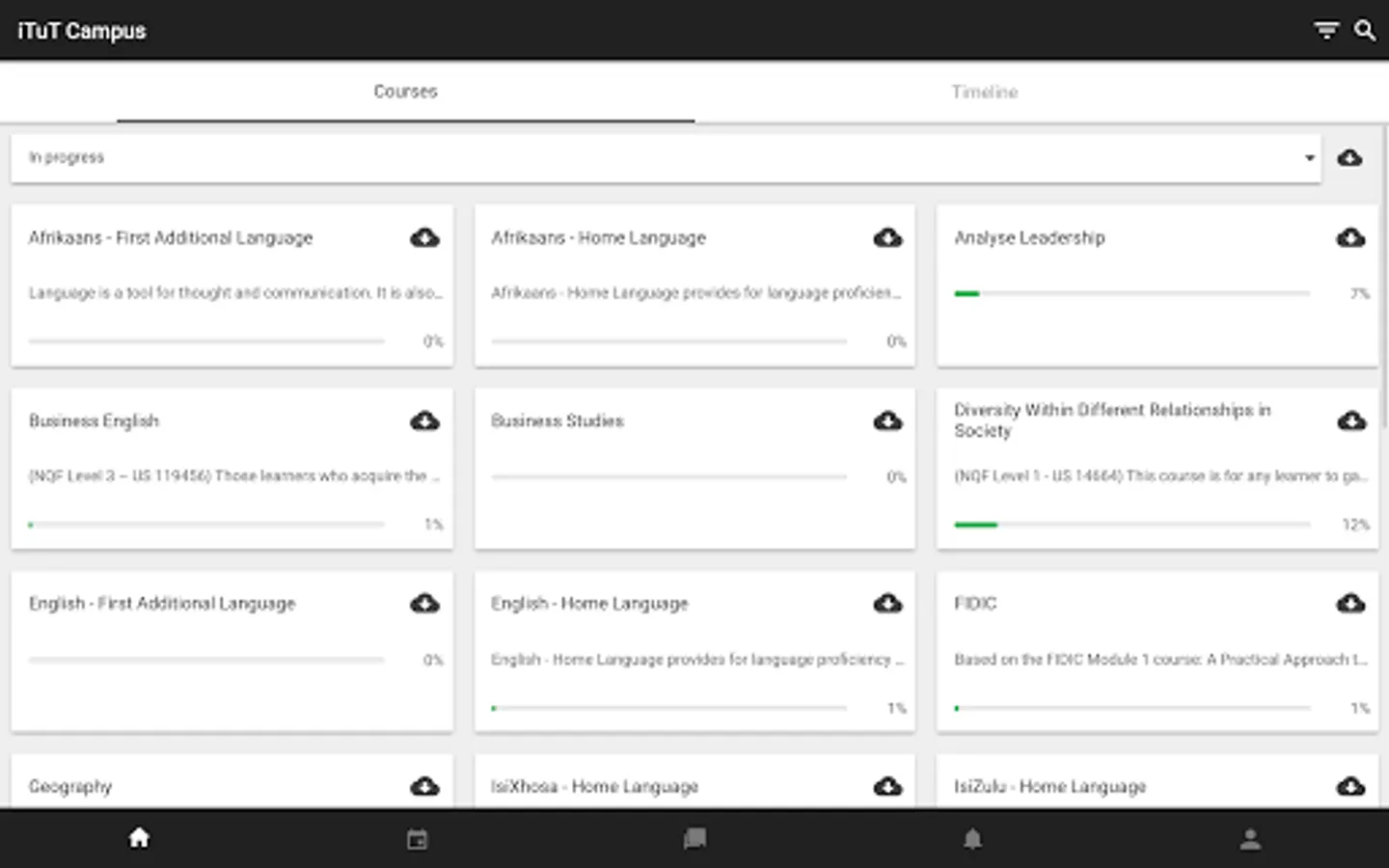Download the Business English course
This screenshot has height=868, width=1389.
424,420
